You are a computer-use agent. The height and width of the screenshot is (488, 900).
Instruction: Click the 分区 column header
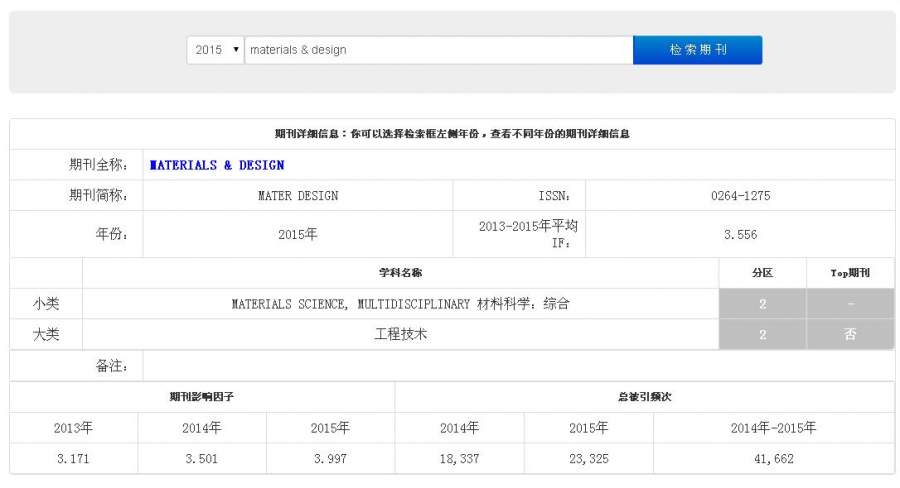(x=762, y=273)
